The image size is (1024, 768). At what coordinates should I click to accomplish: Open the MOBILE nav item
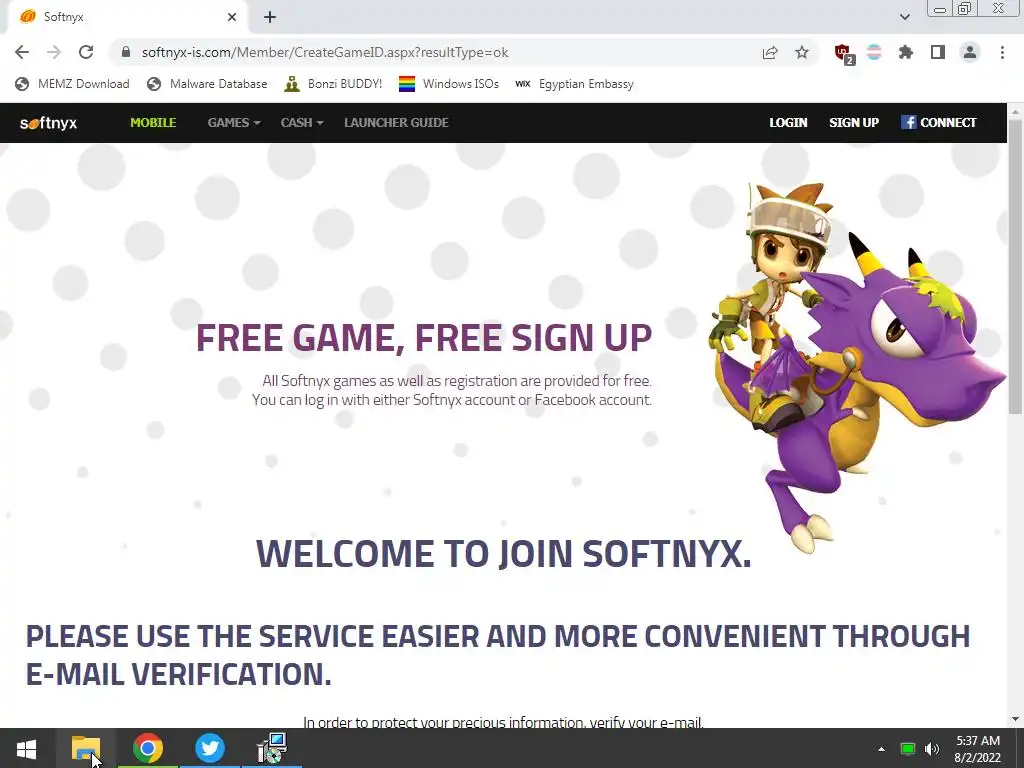pyautogui.click(x=153, y=123)
